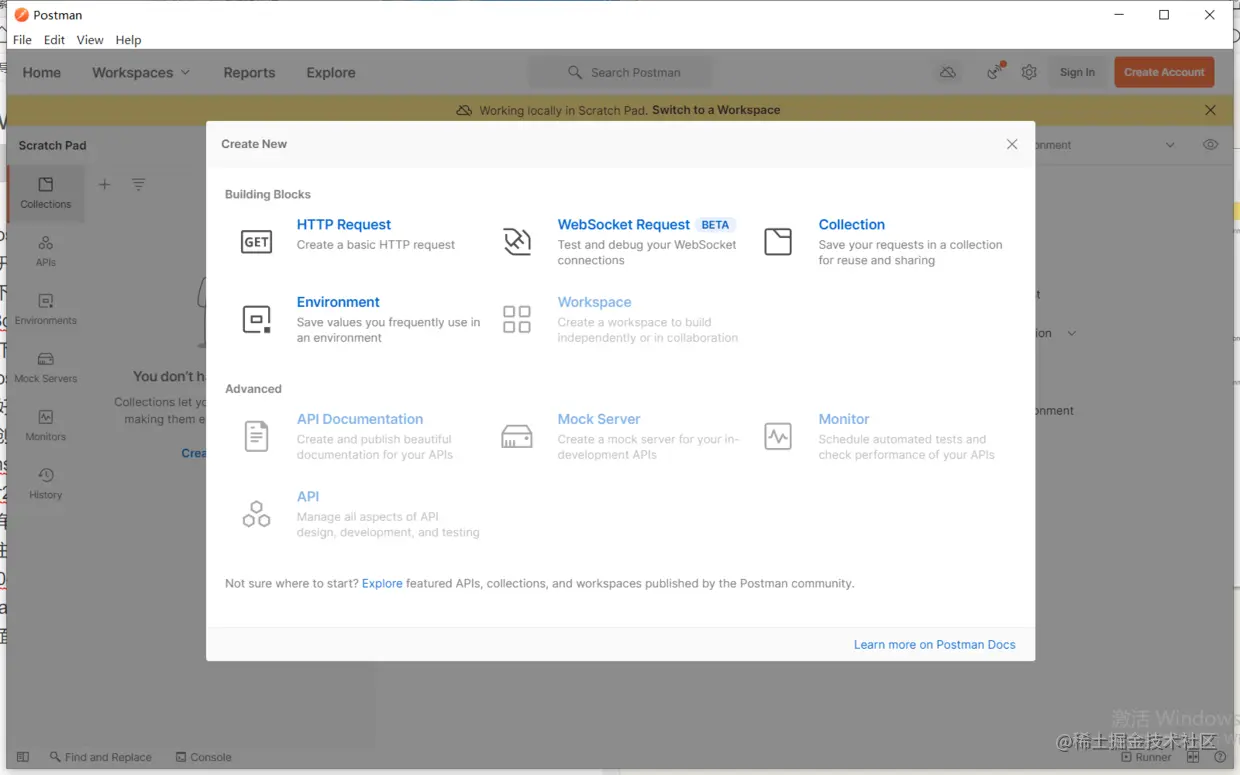Open Find and Replace in status bar

tap(101, 757)
